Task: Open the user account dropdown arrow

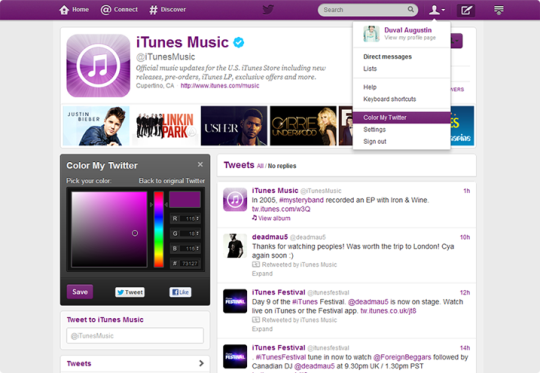Action: pos(443,10)
